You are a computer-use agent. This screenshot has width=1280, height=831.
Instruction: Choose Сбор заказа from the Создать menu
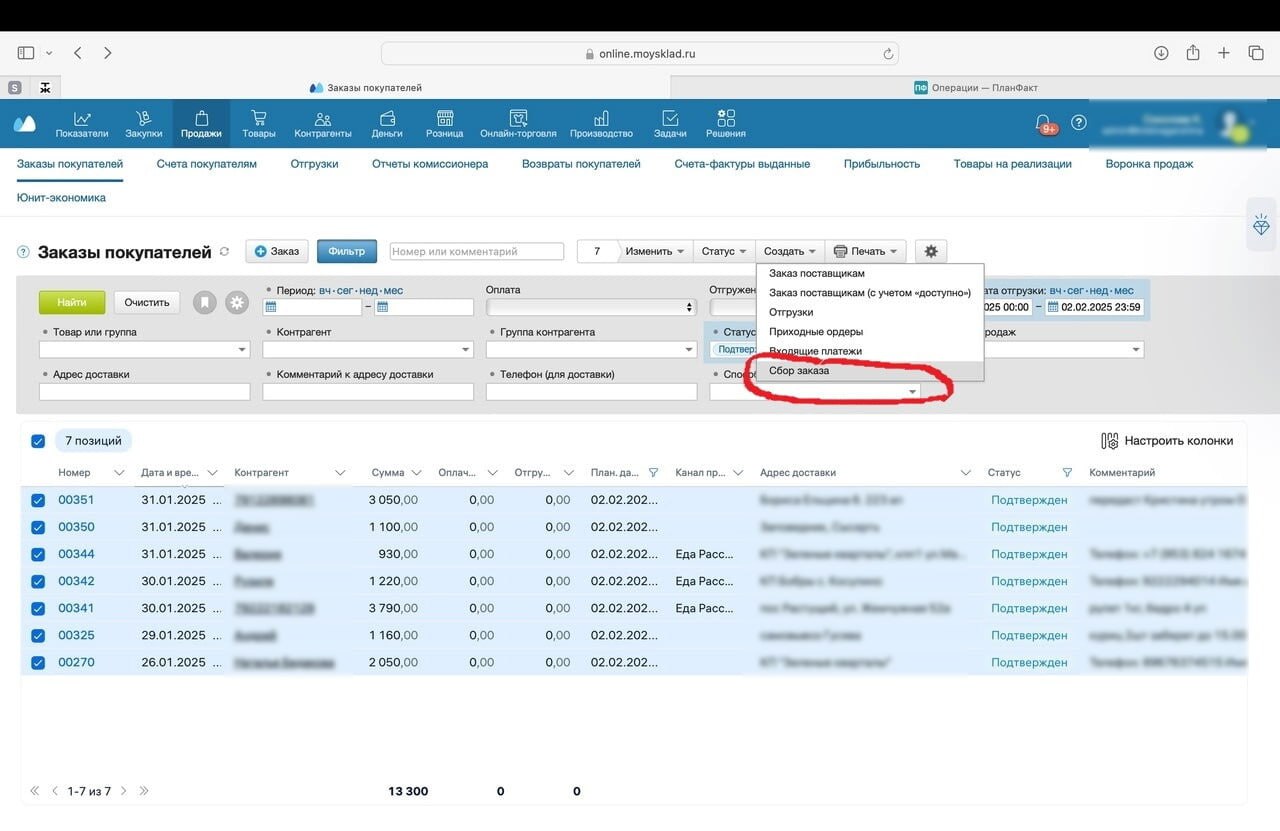coord(870,371)
